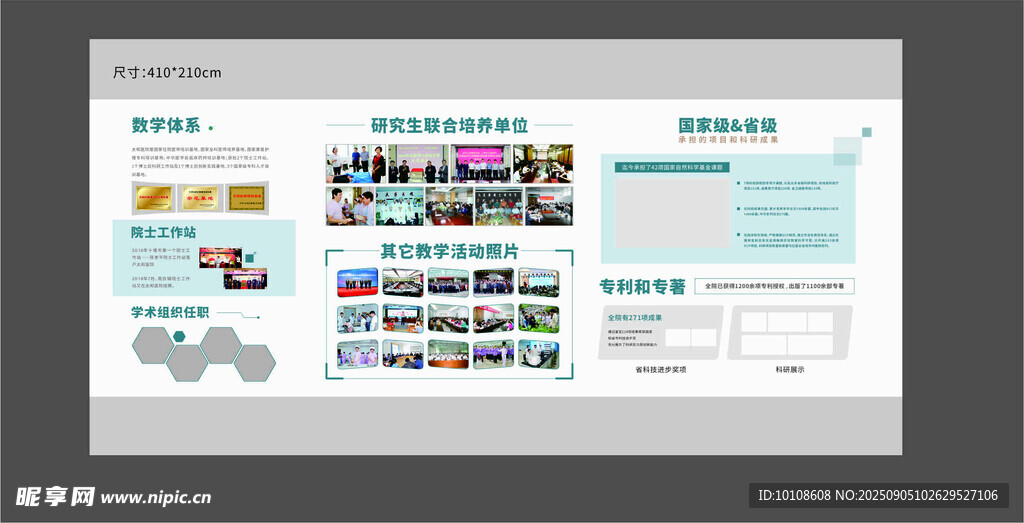Screen dimensions: 1024x523
Task: Select the rightmost gray hexagon shape
Action: tap(254, 363)
